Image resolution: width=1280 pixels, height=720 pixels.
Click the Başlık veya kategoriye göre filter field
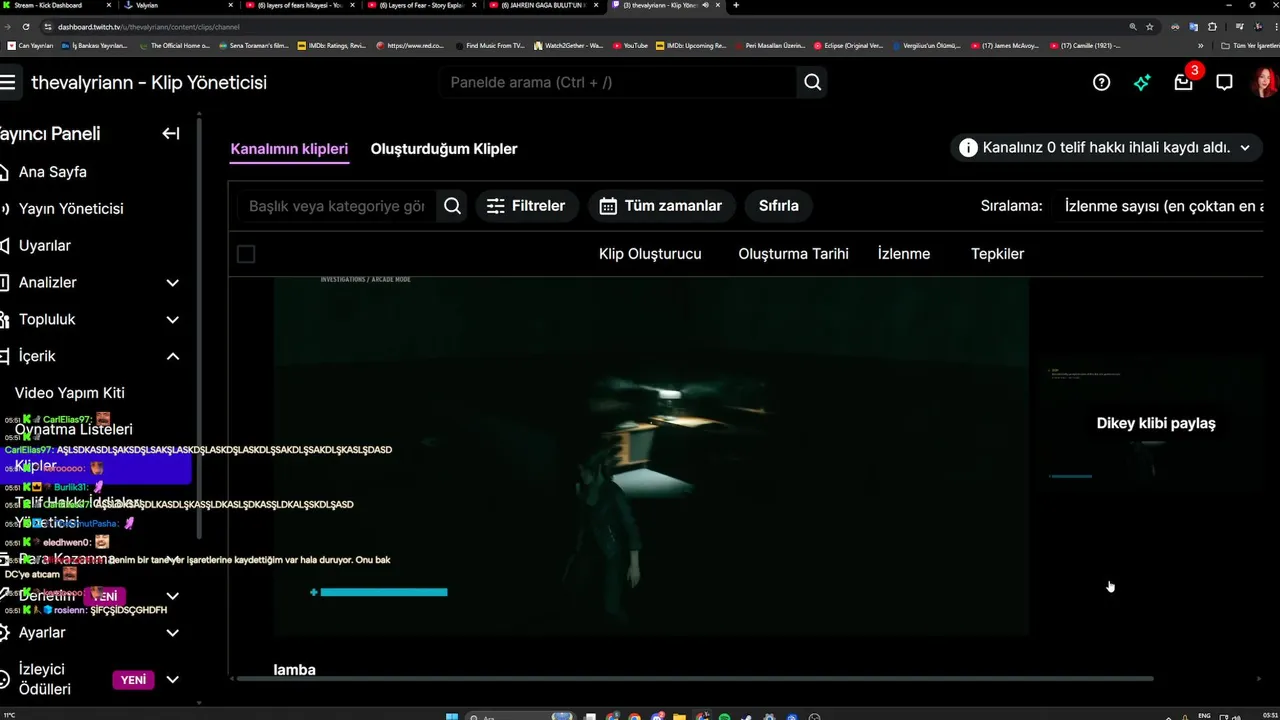pyautogui.click(x=337, y=206)
